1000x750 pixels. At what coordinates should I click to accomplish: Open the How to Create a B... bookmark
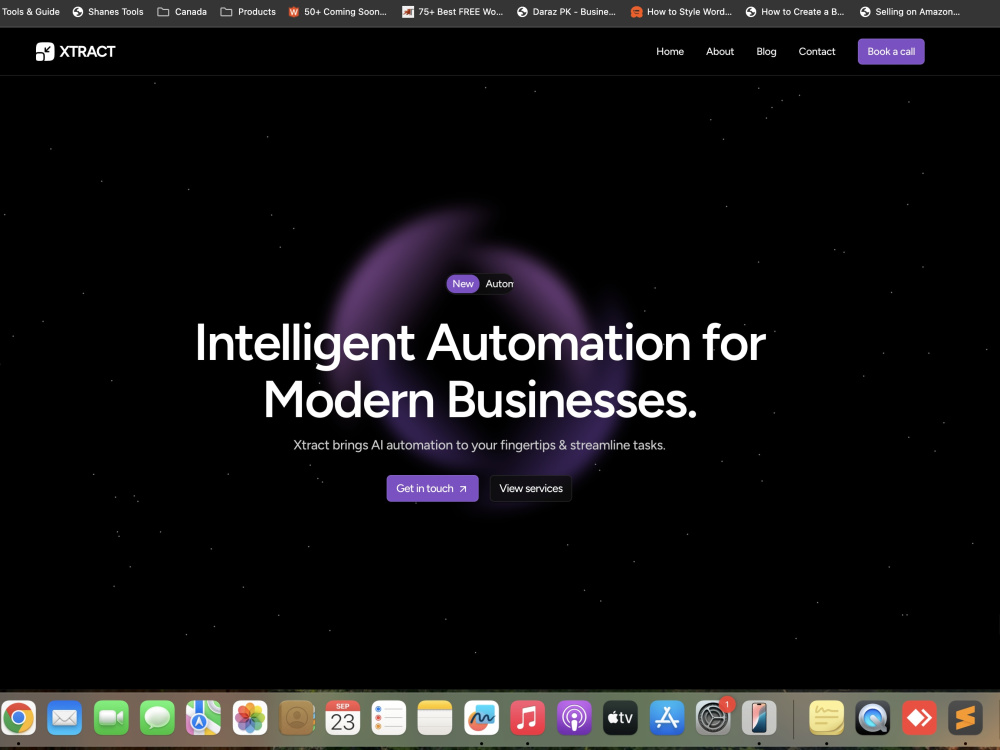pos(795,11)
